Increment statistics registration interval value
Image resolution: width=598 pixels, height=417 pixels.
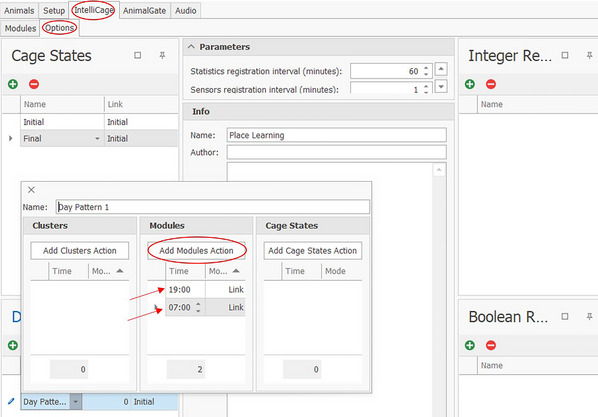[426, 68]
